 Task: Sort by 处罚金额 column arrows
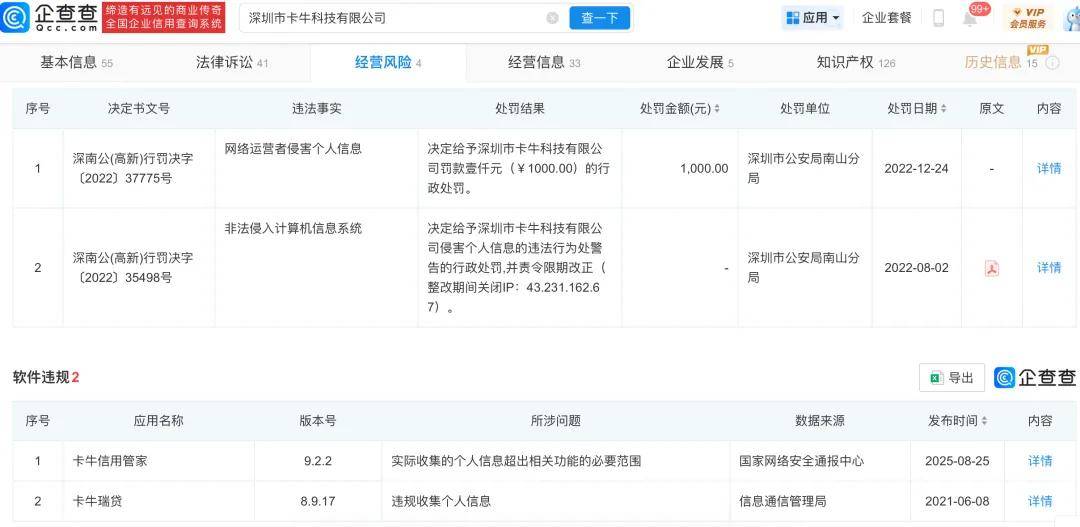click(x=717, y=109)
